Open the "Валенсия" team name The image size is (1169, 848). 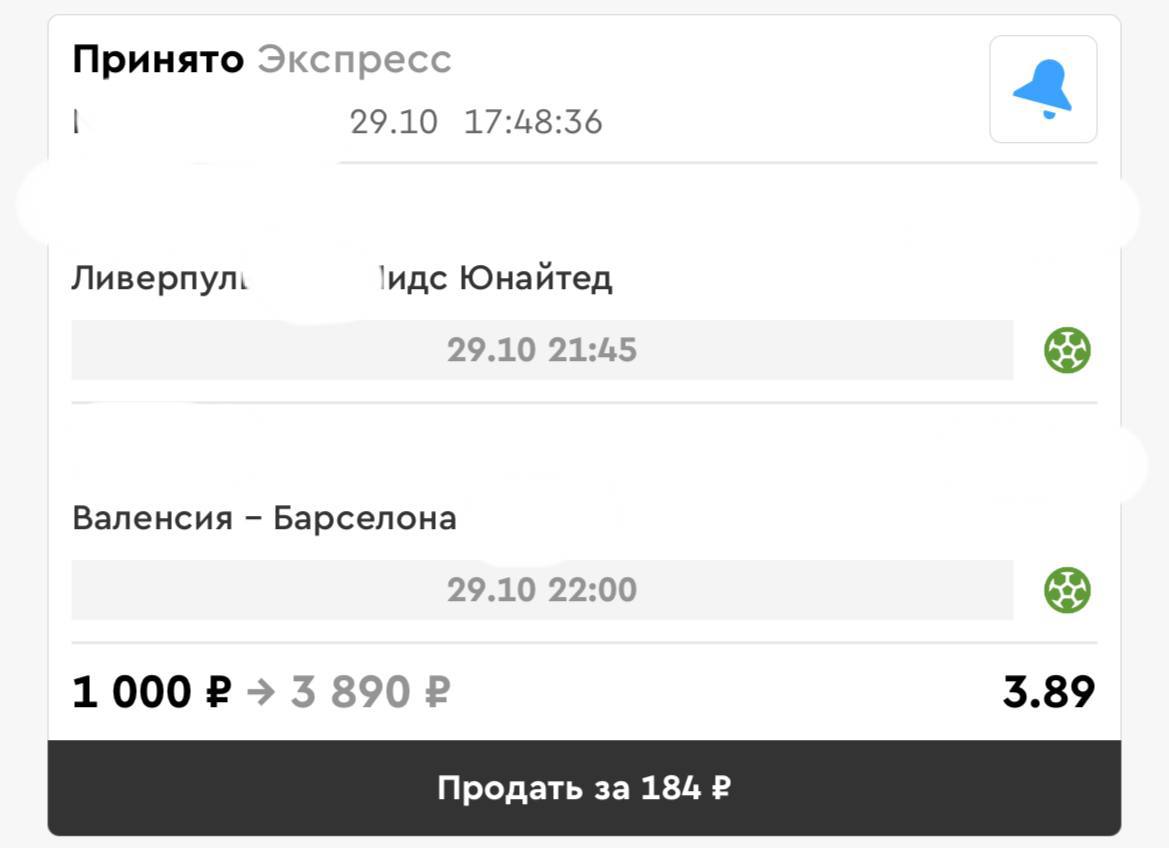[x=152, y=519]
